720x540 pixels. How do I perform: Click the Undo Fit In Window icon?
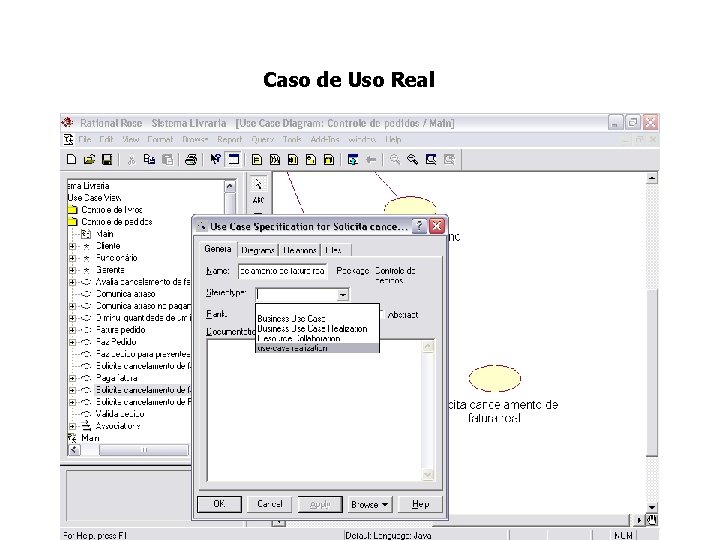(x=449, y=159)
